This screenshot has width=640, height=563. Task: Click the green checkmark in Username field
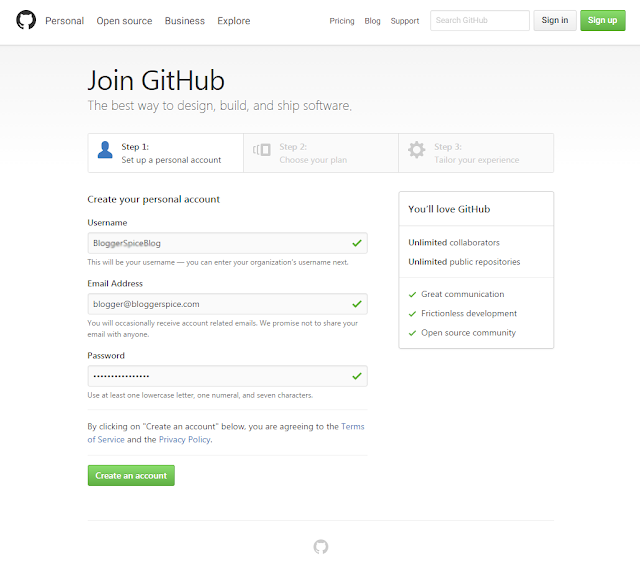(x=357, y=243)
